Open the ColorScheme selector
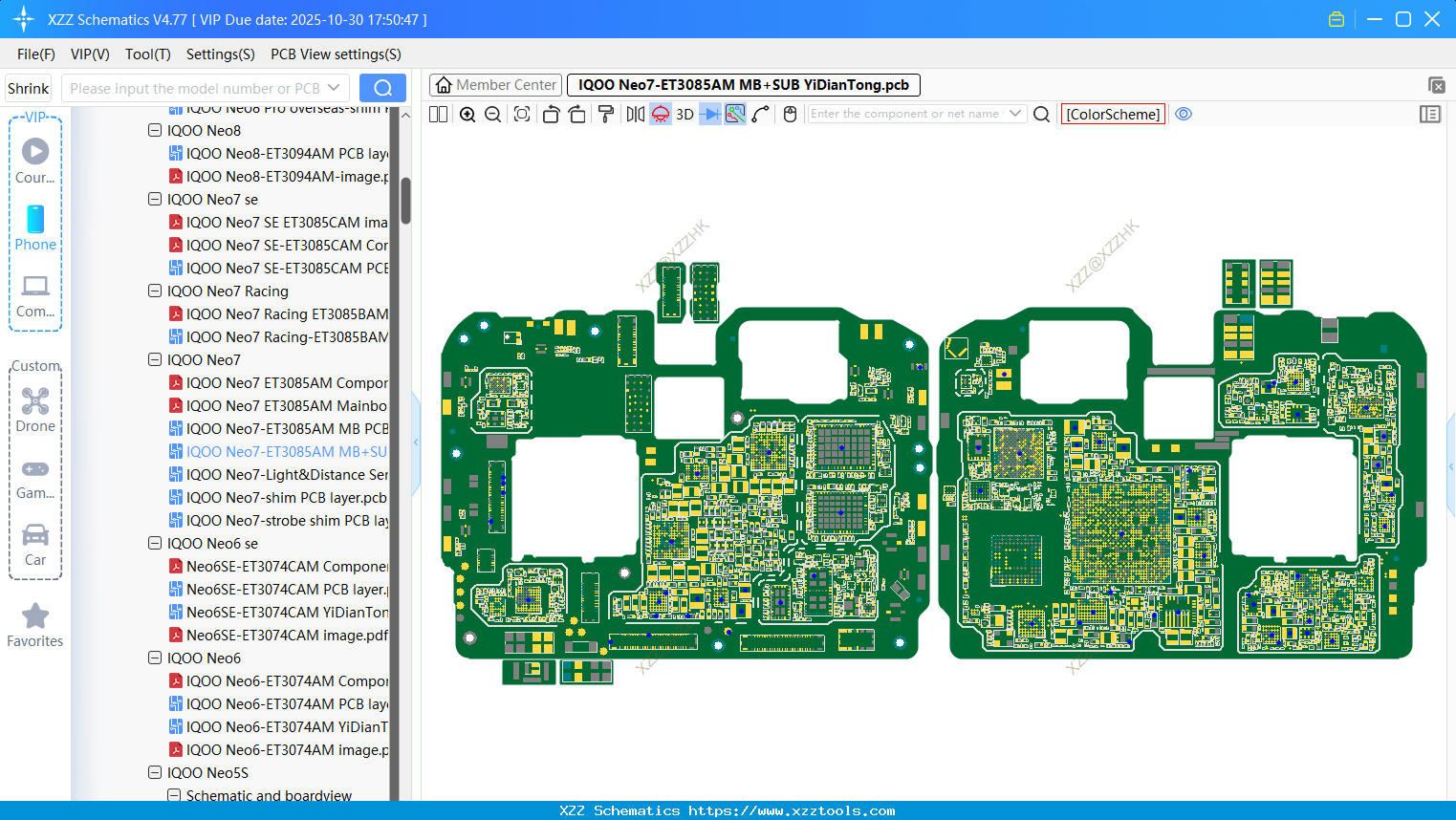 (x=1113, y=114)
